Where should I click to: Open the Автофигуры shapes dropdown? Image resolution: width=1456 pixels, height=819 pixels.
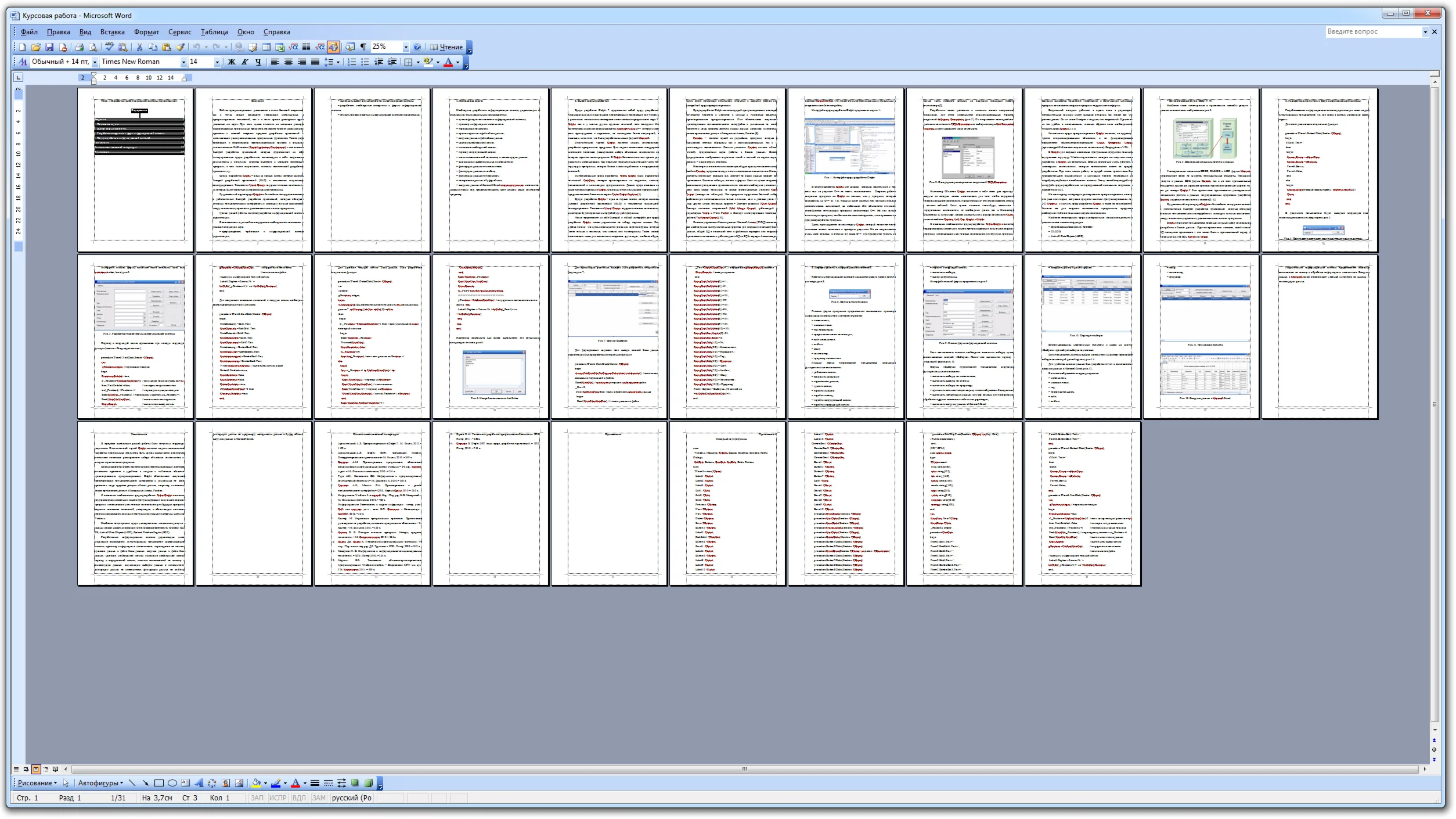tap(100, 783)
